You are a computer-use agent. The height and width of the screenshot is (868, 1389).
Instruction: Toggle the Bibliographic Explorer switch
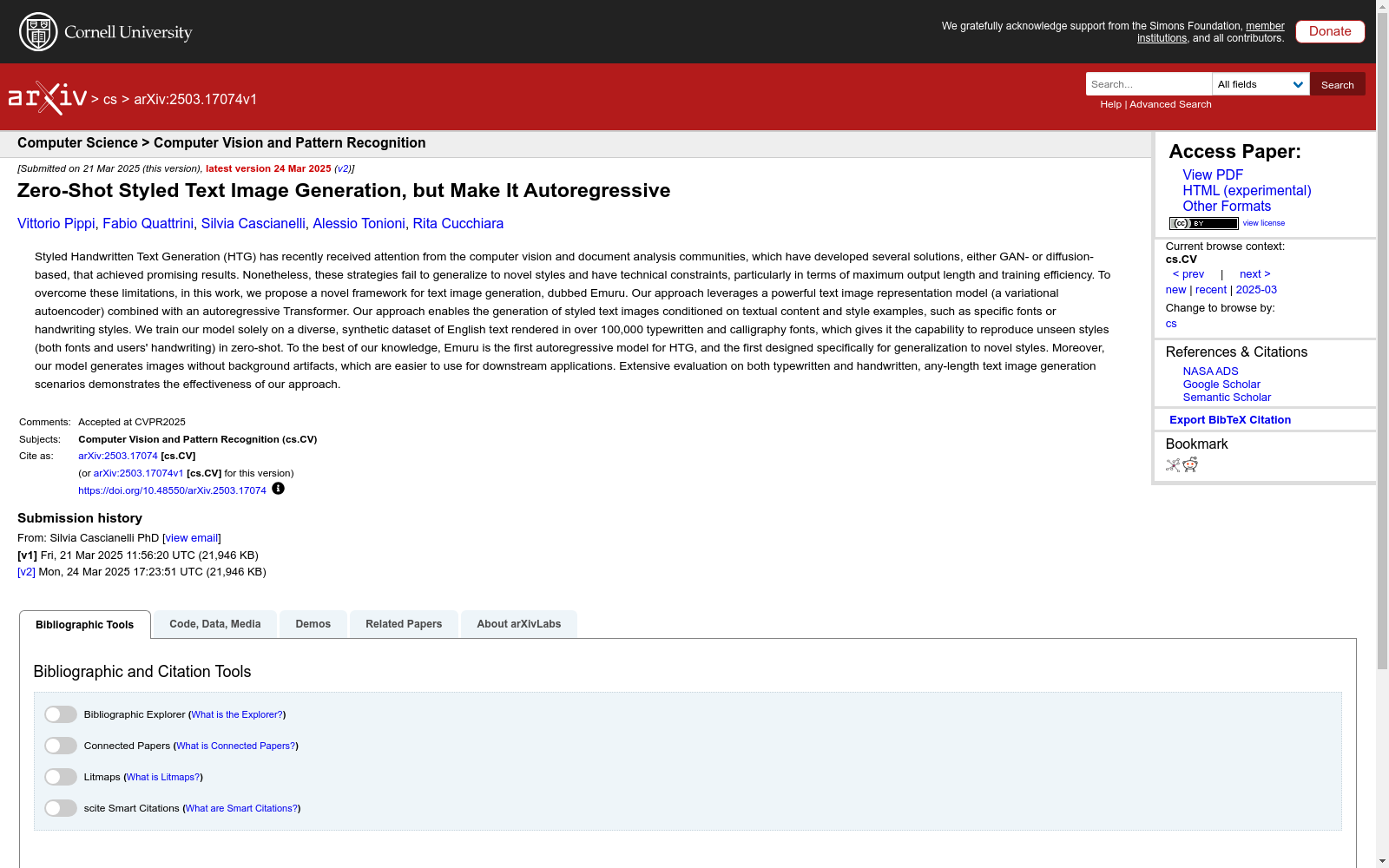61,714
